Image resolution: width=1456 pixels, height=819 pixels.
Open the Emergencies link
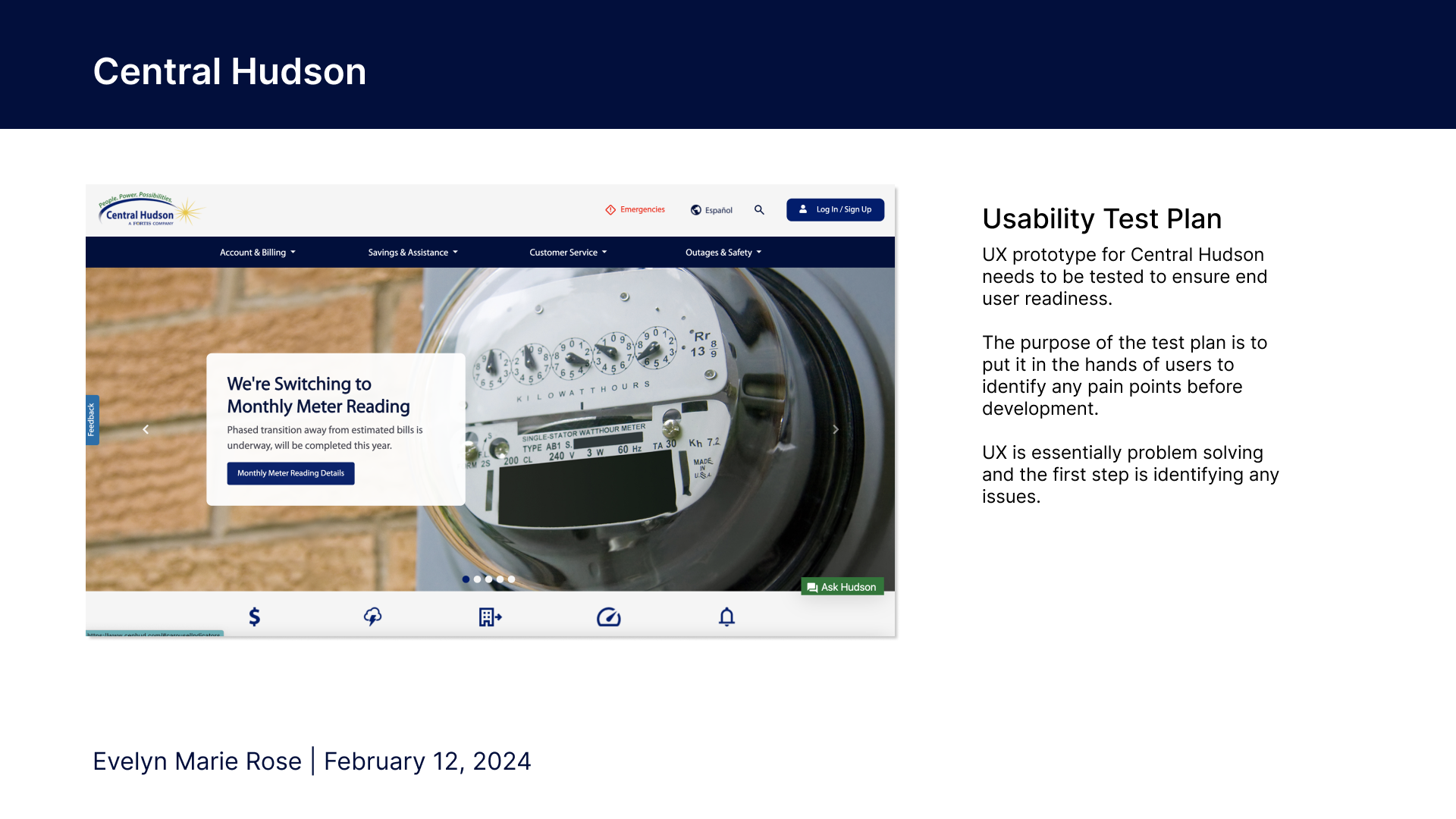pos(635,210)
